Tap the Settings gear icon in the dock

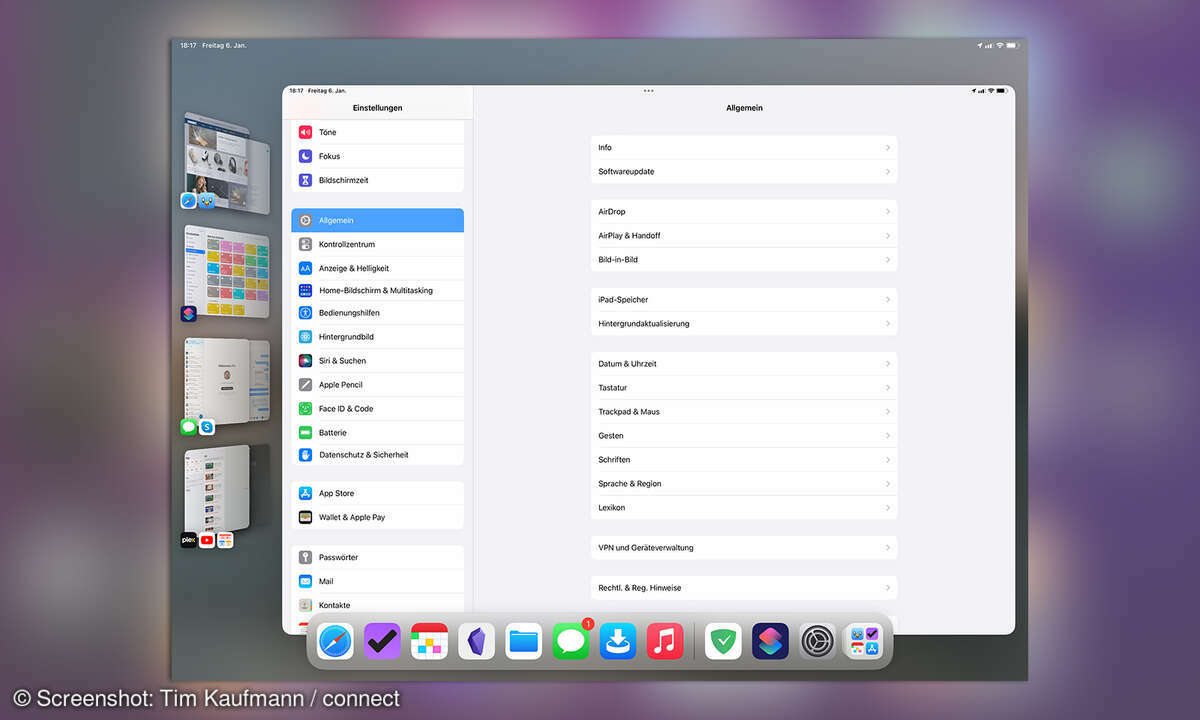pyautogui.click(x=817, y=641)
